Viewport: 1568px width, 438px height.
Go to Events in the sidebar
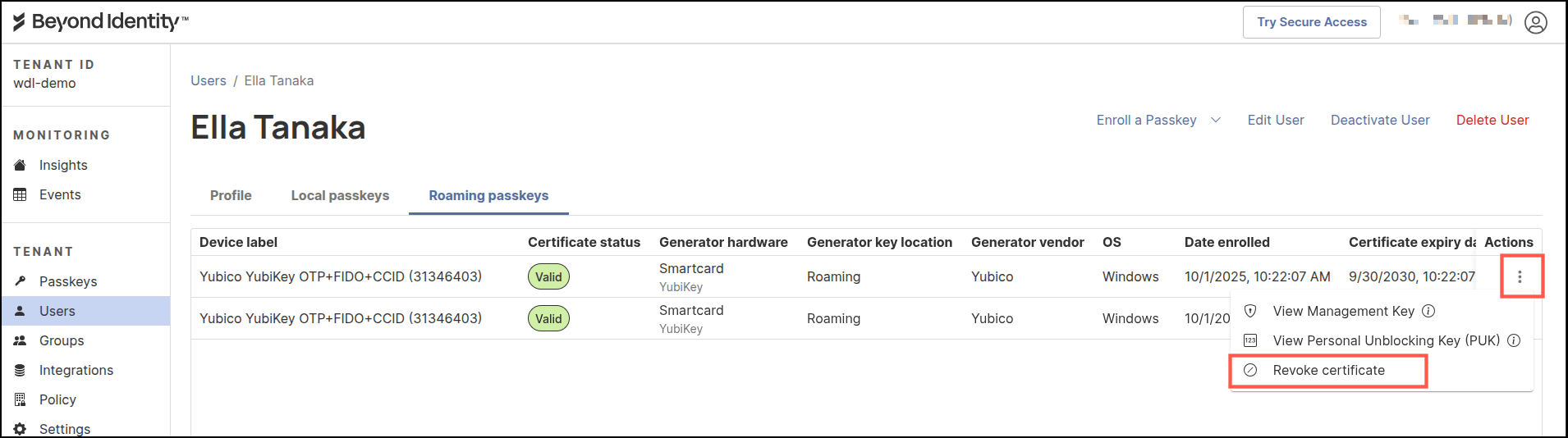click(60, 194)
